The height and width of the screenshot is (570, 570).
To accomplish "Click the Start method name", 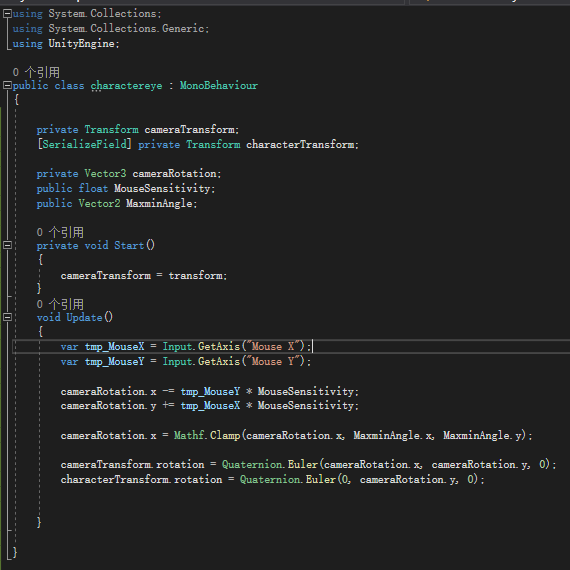I will pos(129,245).
